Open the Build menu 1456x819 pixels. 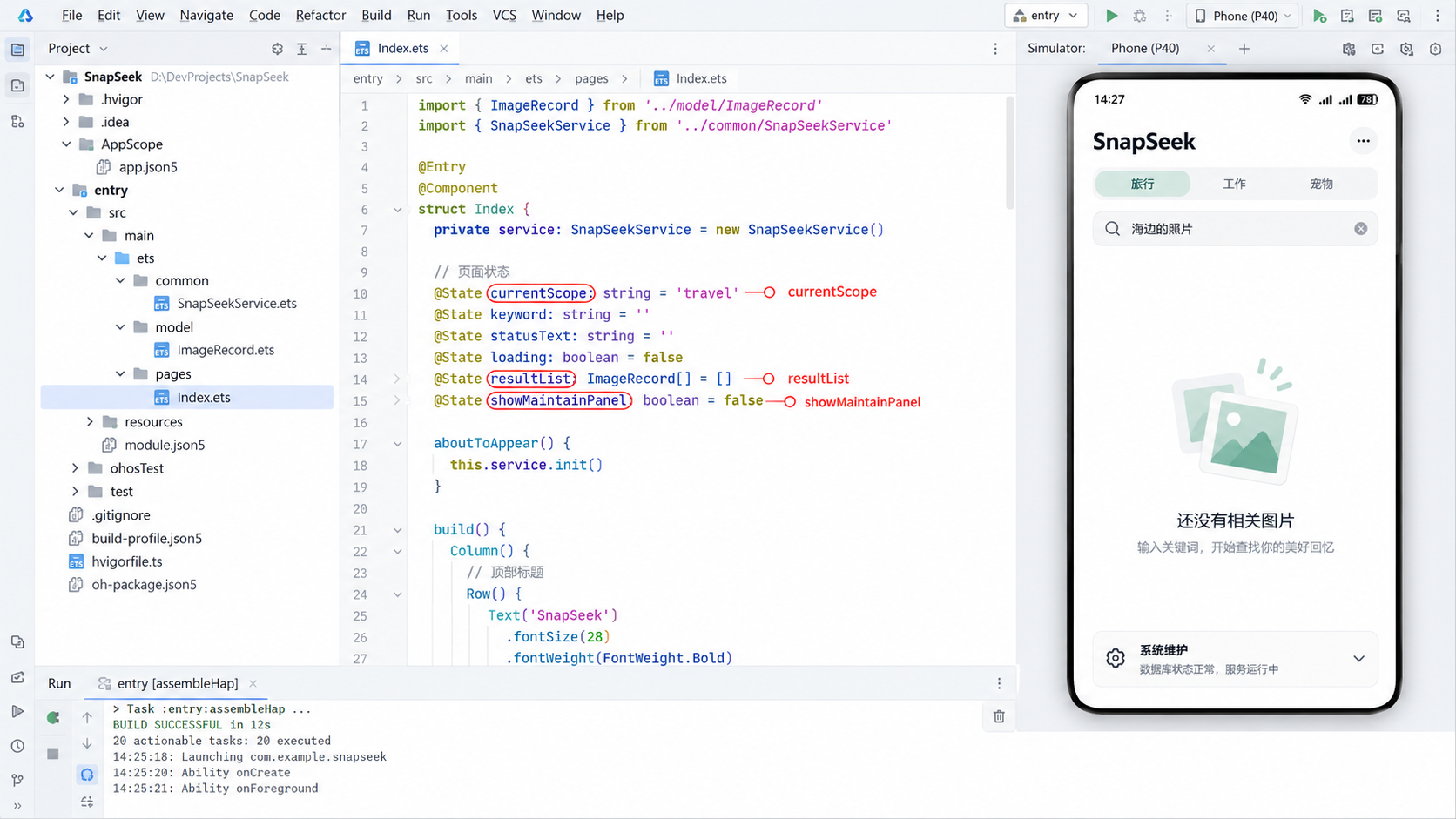tap(376, 16)
